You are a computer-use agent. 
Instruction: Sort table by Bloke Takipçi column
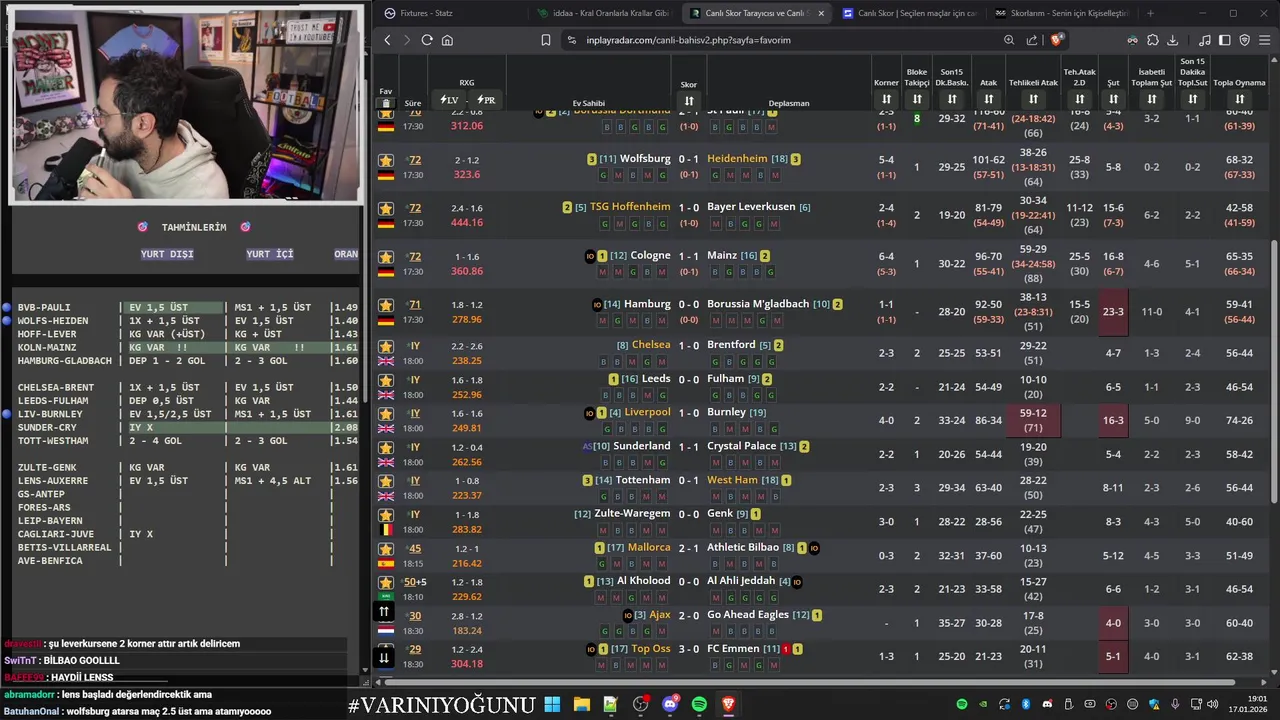917,99
